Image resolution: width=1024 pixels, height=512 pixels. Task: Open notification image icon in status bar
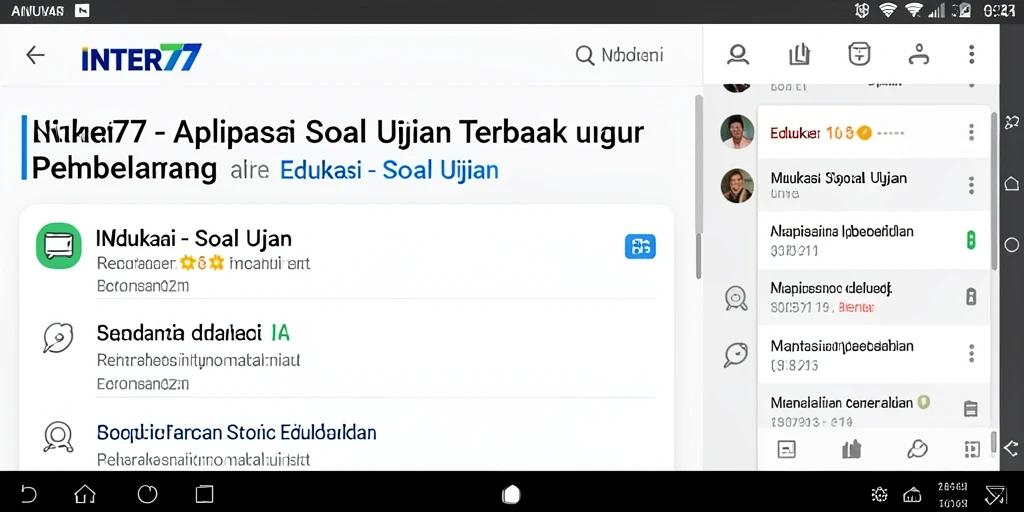(82, 10)
